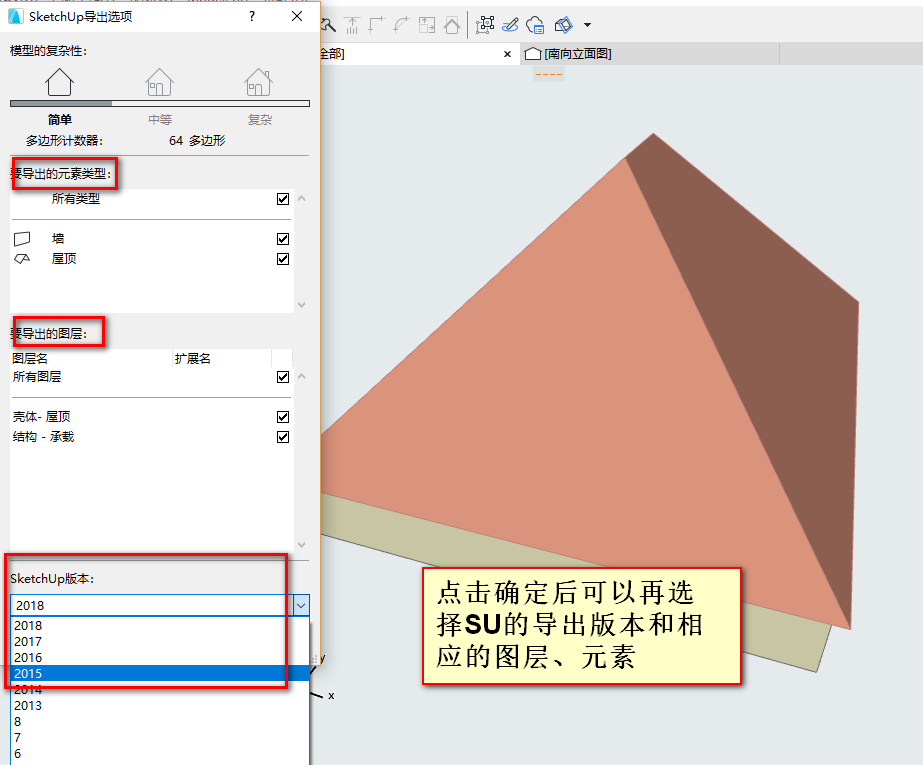923x765 pixels.
Task: Click the help question mark in dialog title
Action: coord(252,16)
